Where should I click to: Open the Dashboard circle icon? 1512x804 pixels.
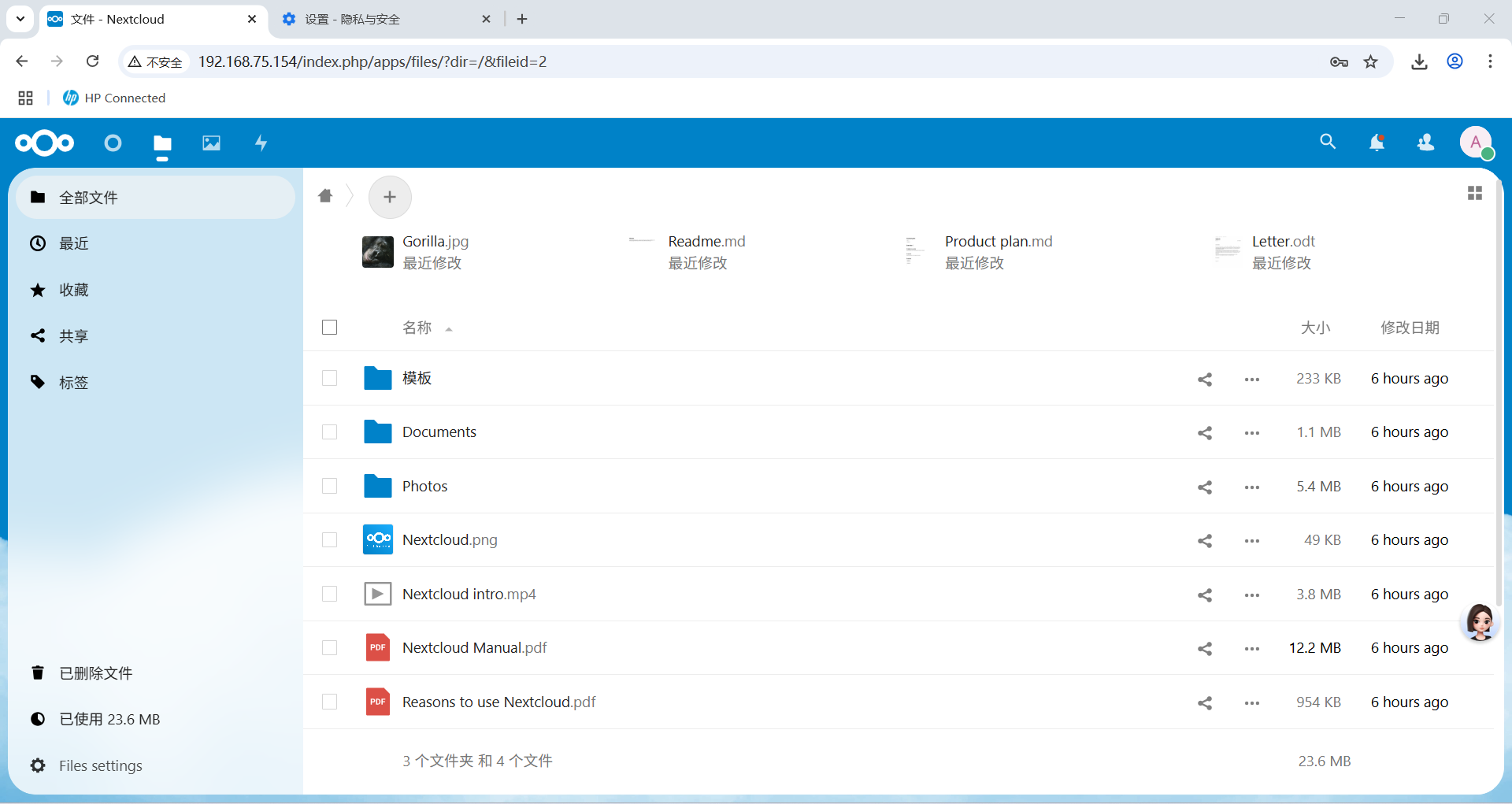[x=113, y=143]
